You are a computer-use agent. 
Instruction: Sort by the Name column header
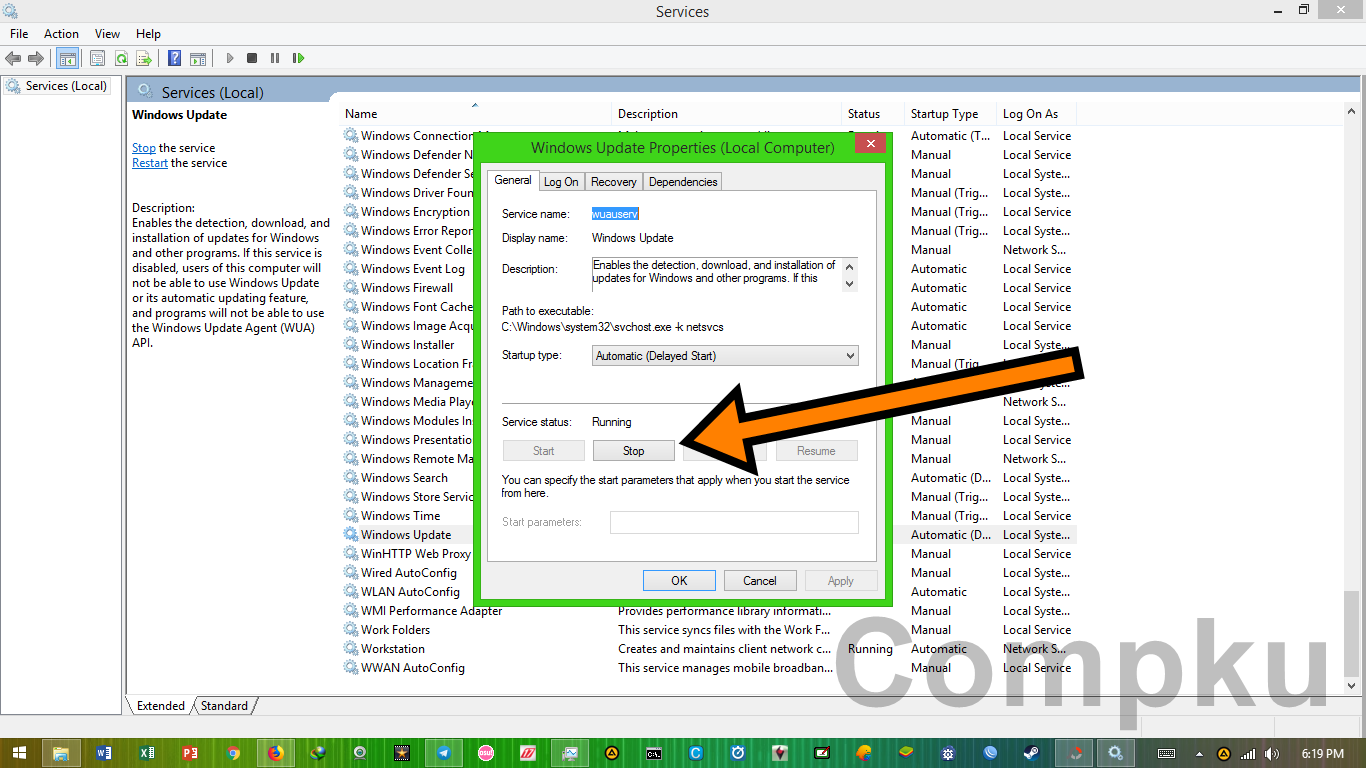(476, 114)
